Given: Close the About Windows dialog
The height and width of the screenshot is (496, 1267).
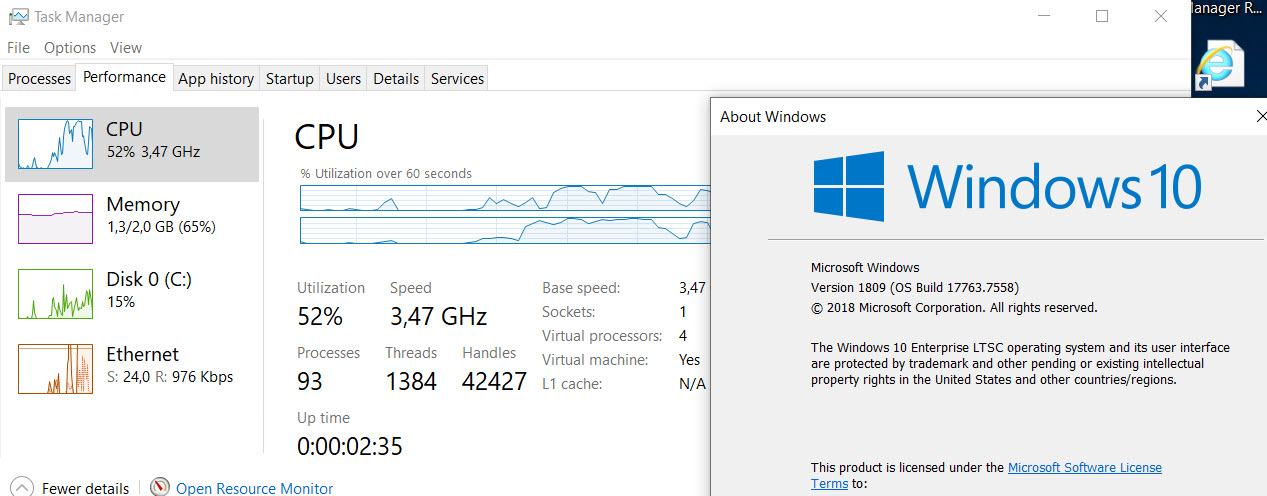Looking at the screenshot, I should pos(1260,116).
